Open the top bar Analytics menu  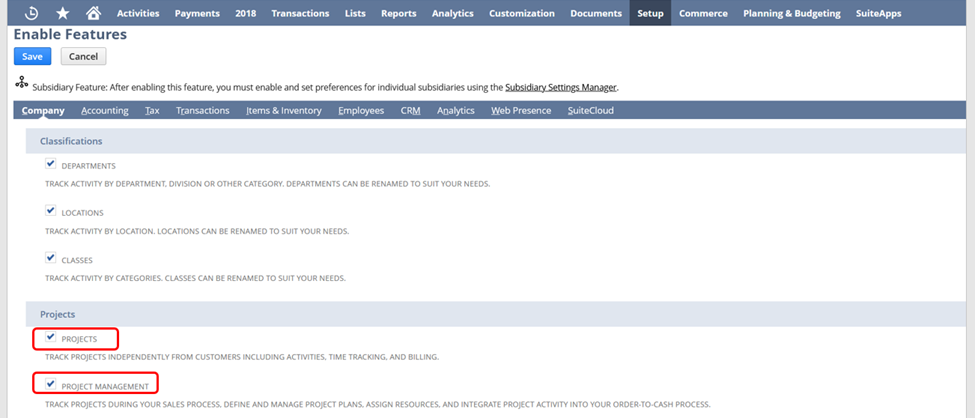[453, 13]
